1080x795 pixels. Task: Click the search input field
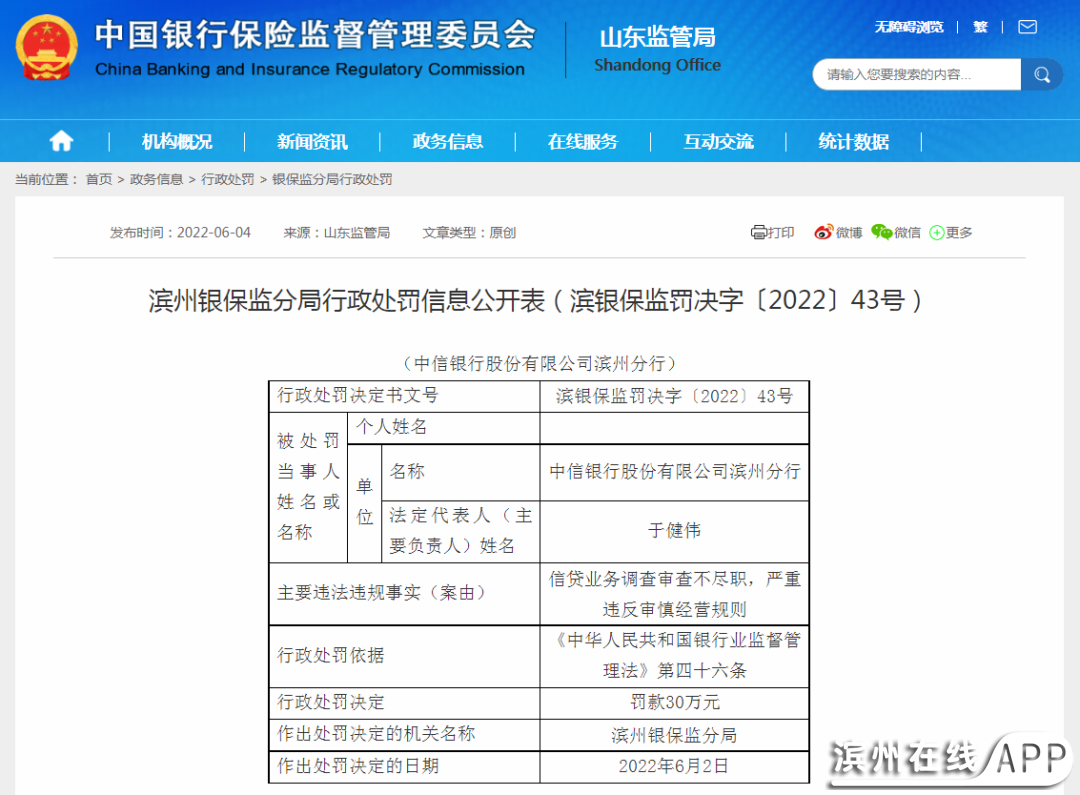(x=915, y=75)
